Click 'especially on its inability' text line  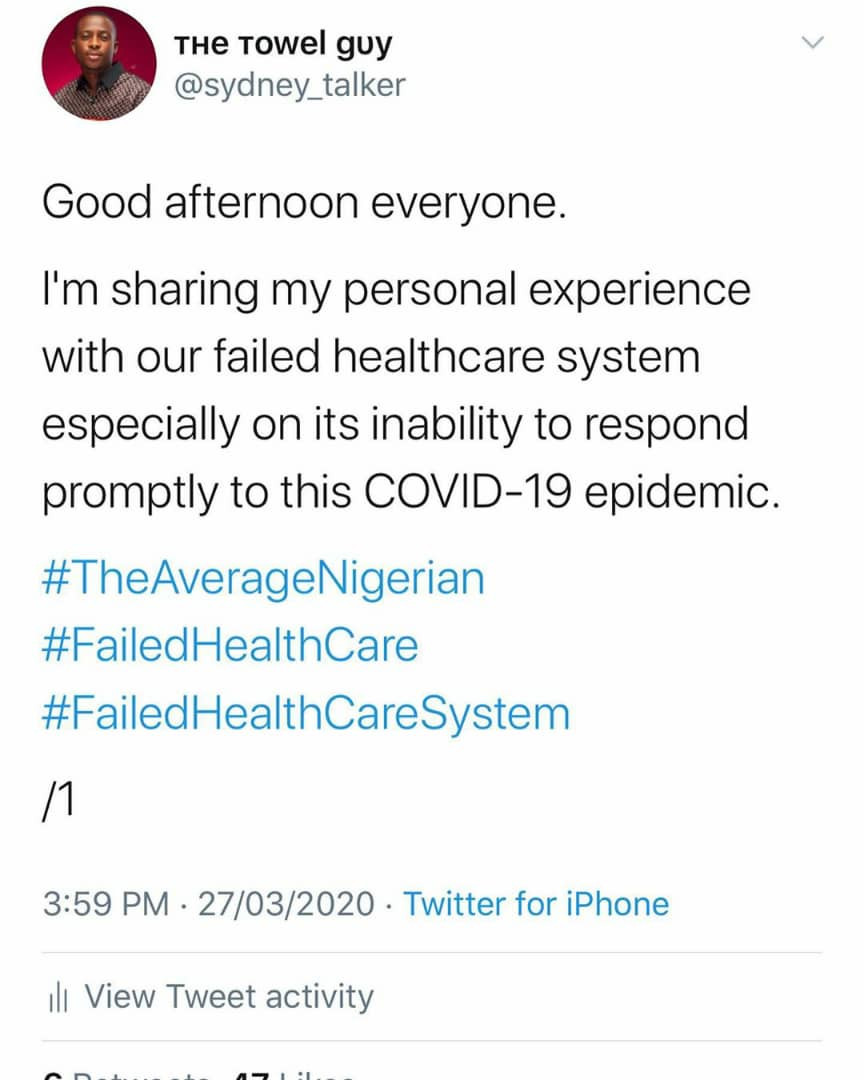[282, 425]
